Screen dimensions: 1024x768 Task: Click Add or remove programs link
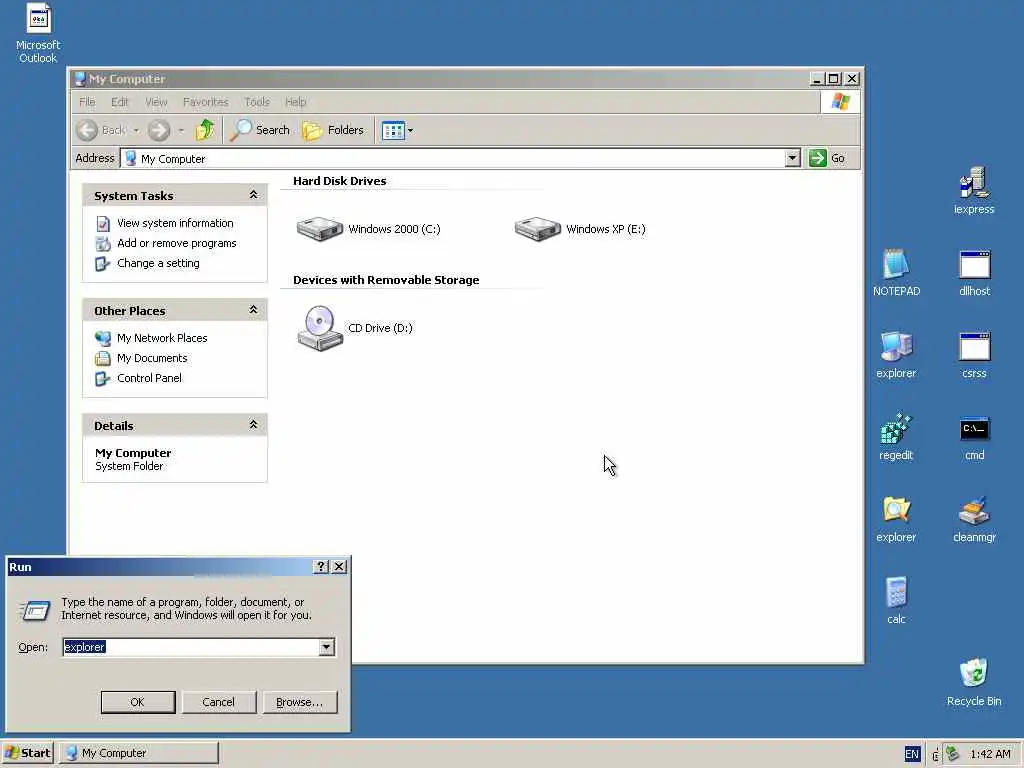(x=177, y=243)
